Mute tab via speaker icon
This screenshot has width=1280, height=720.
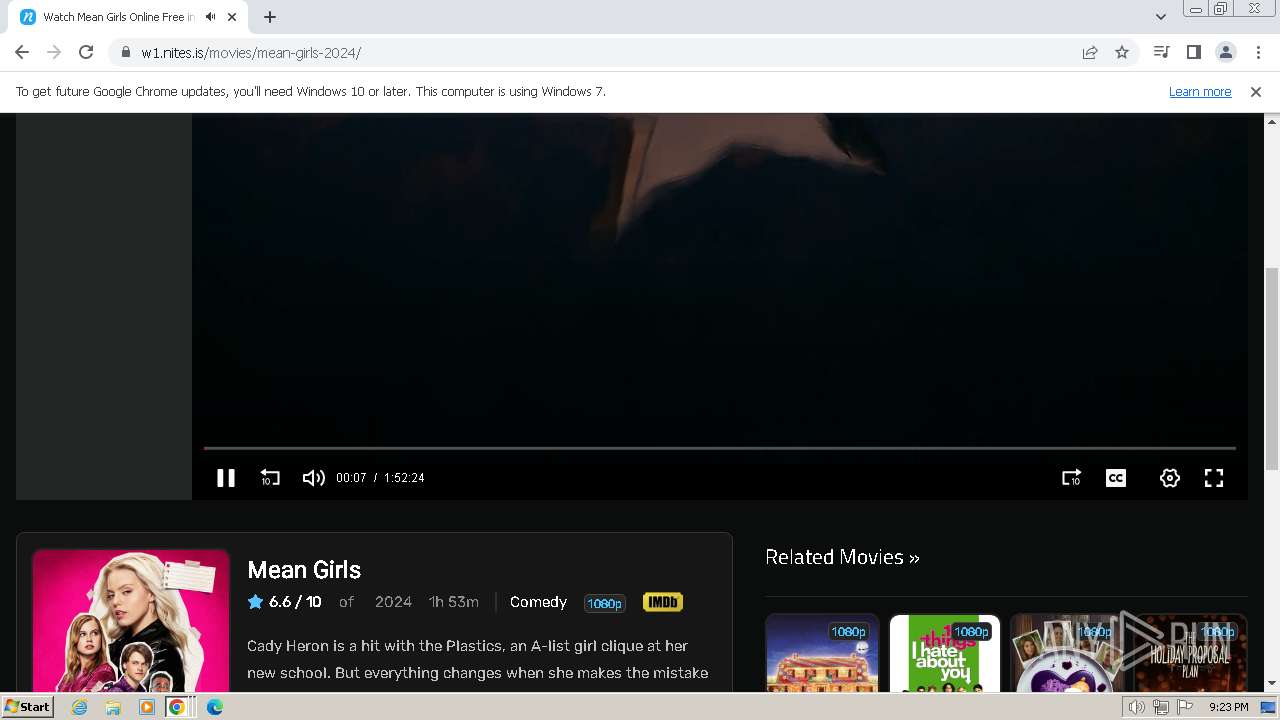coord(211,17)
